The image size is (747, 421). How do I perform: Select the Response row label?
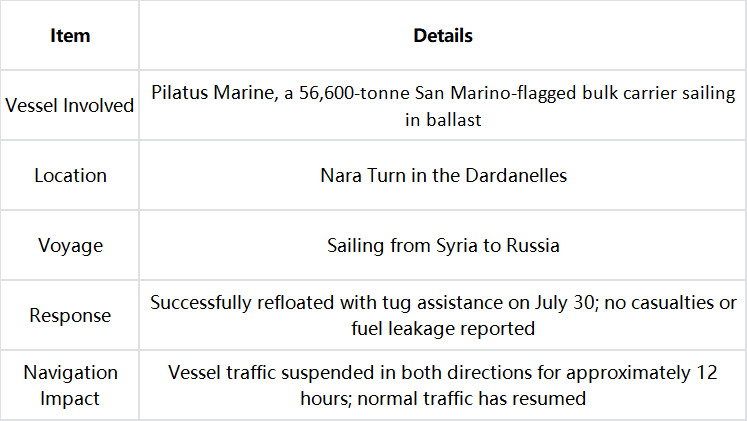point(70,315)
